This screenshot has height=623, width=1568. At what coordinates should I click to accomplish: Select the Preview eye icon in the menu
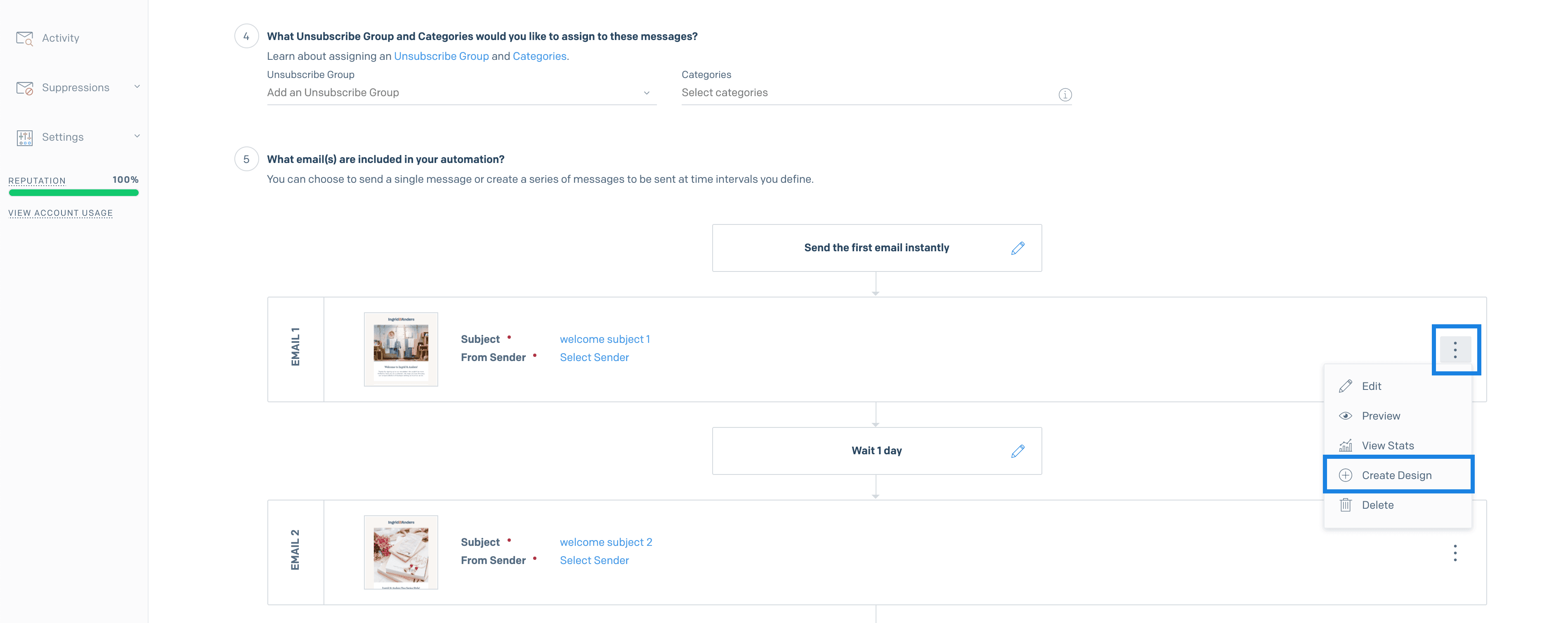click(x=1345, y=415)
